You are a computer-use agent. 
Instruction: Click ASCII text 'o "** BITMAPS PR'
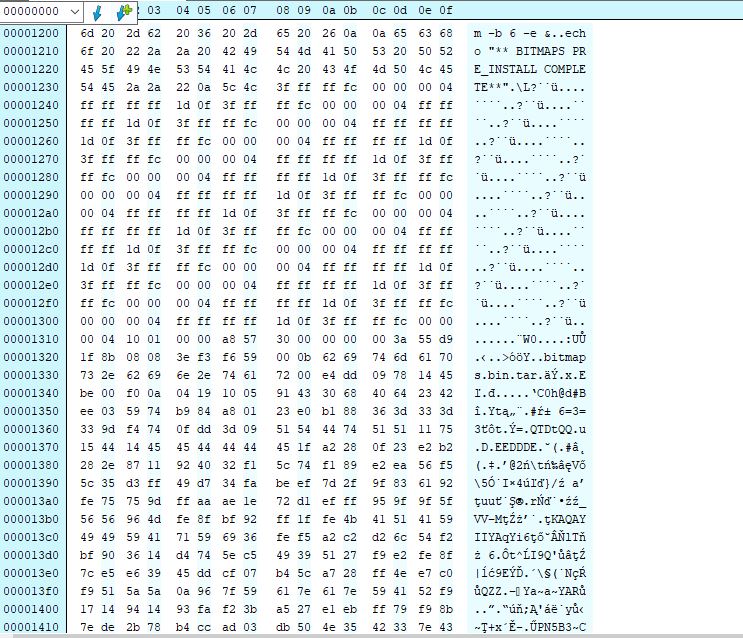[530, 51]
